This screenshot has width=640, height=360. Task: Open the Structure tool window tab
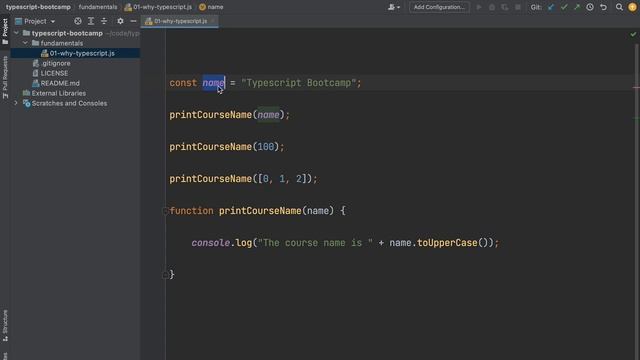(5, 325)
